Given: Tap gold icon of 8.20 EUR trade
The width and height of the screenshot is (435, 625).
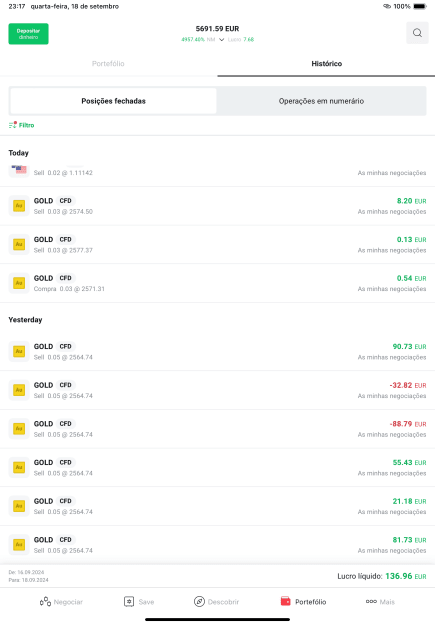Looking at the screenshot, I should 19,206.
